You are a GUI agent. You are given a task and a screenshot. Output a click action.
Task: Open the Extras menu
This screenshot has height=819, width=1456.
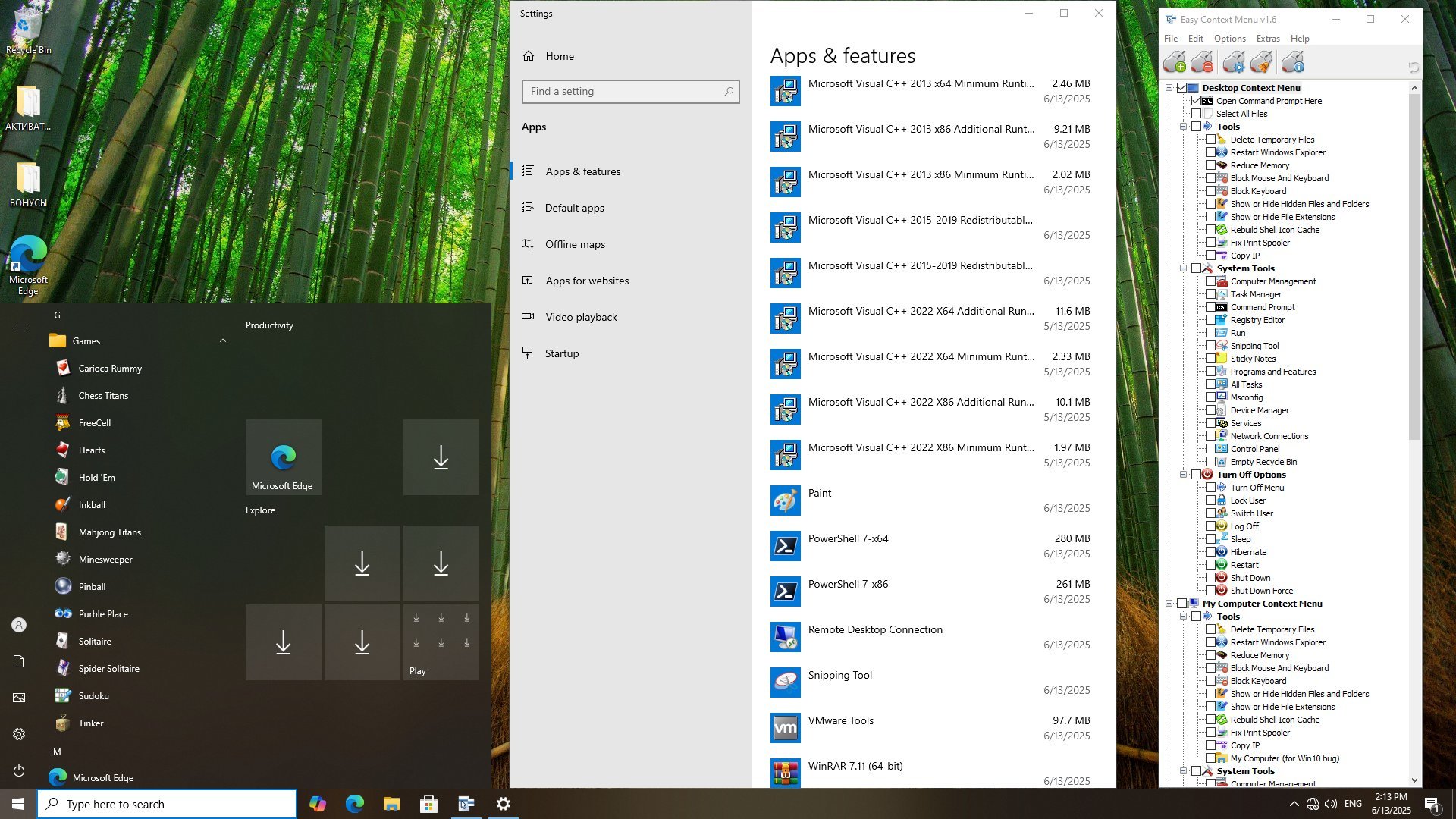(1268, 39)
